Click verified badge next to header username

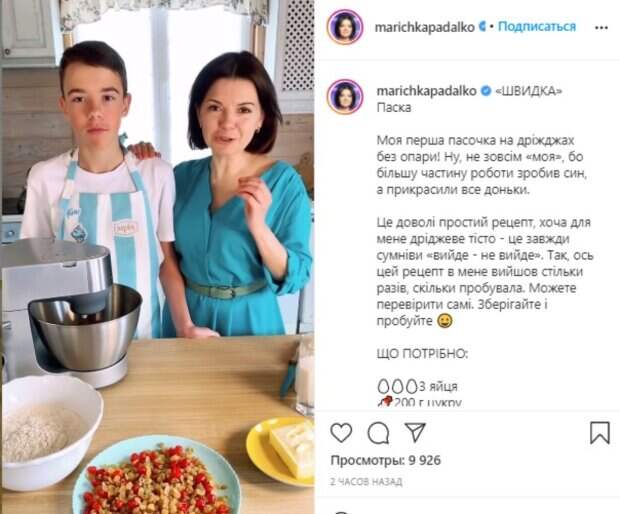(482, 26)
